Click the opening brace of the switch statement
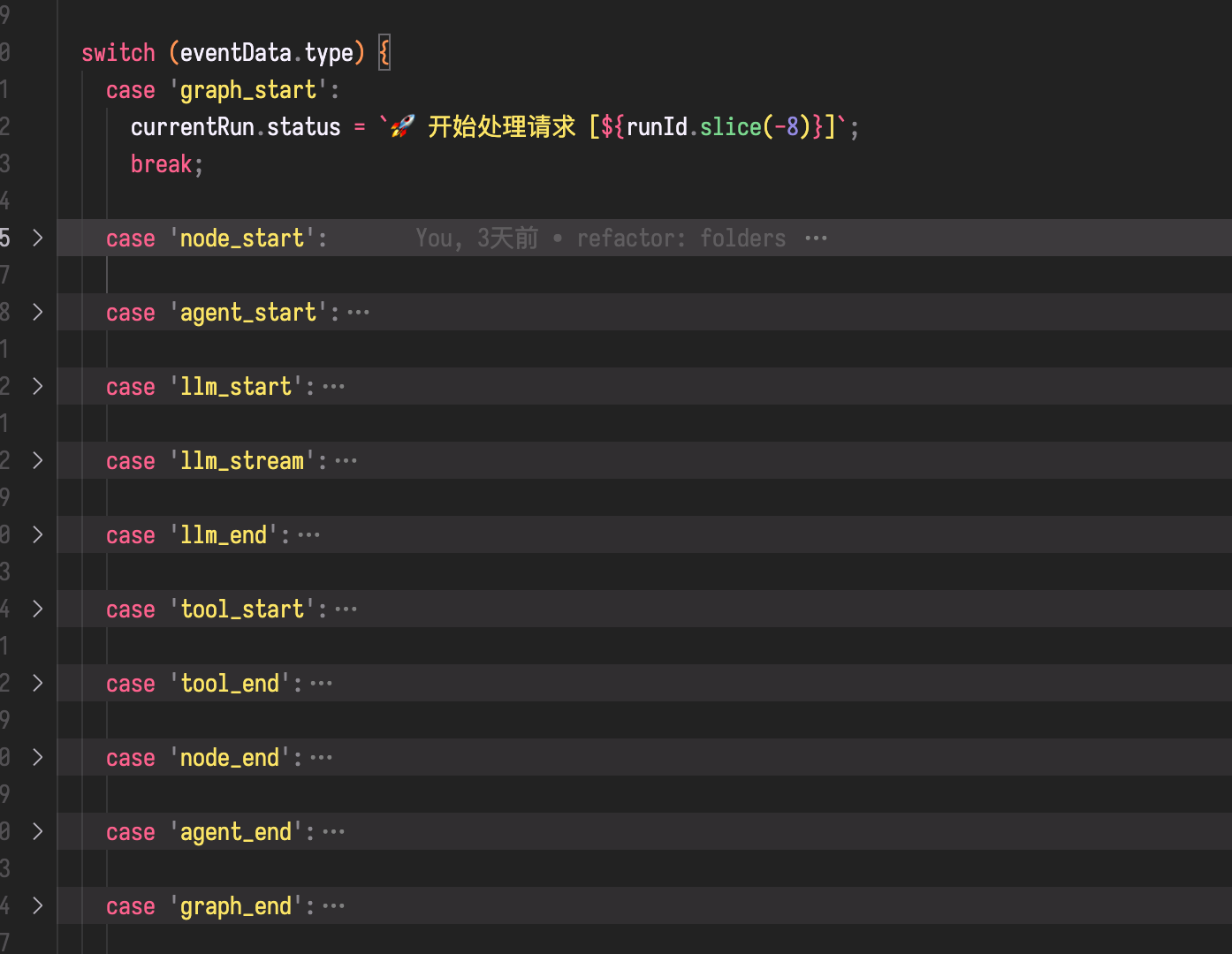 pos(384,53)
